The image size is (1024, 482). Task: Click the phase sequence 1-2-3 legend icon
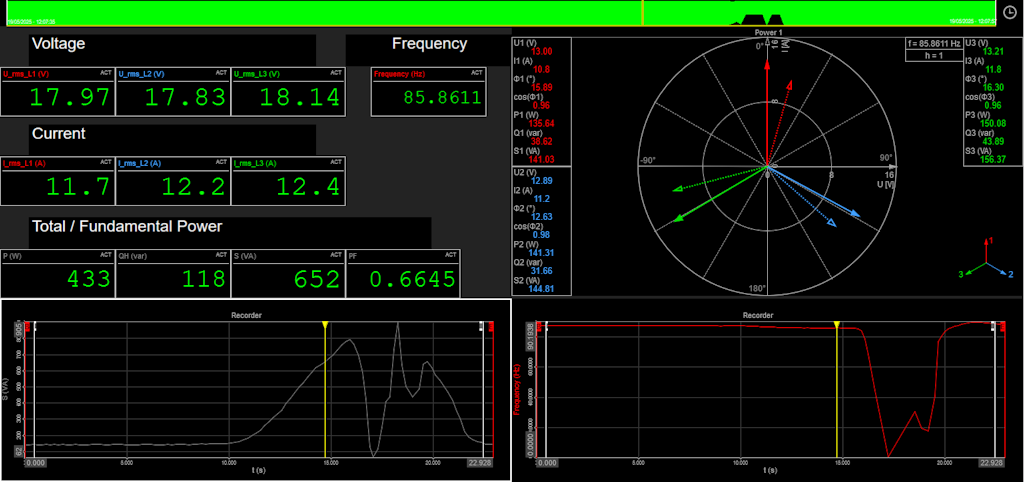(986, 260)
